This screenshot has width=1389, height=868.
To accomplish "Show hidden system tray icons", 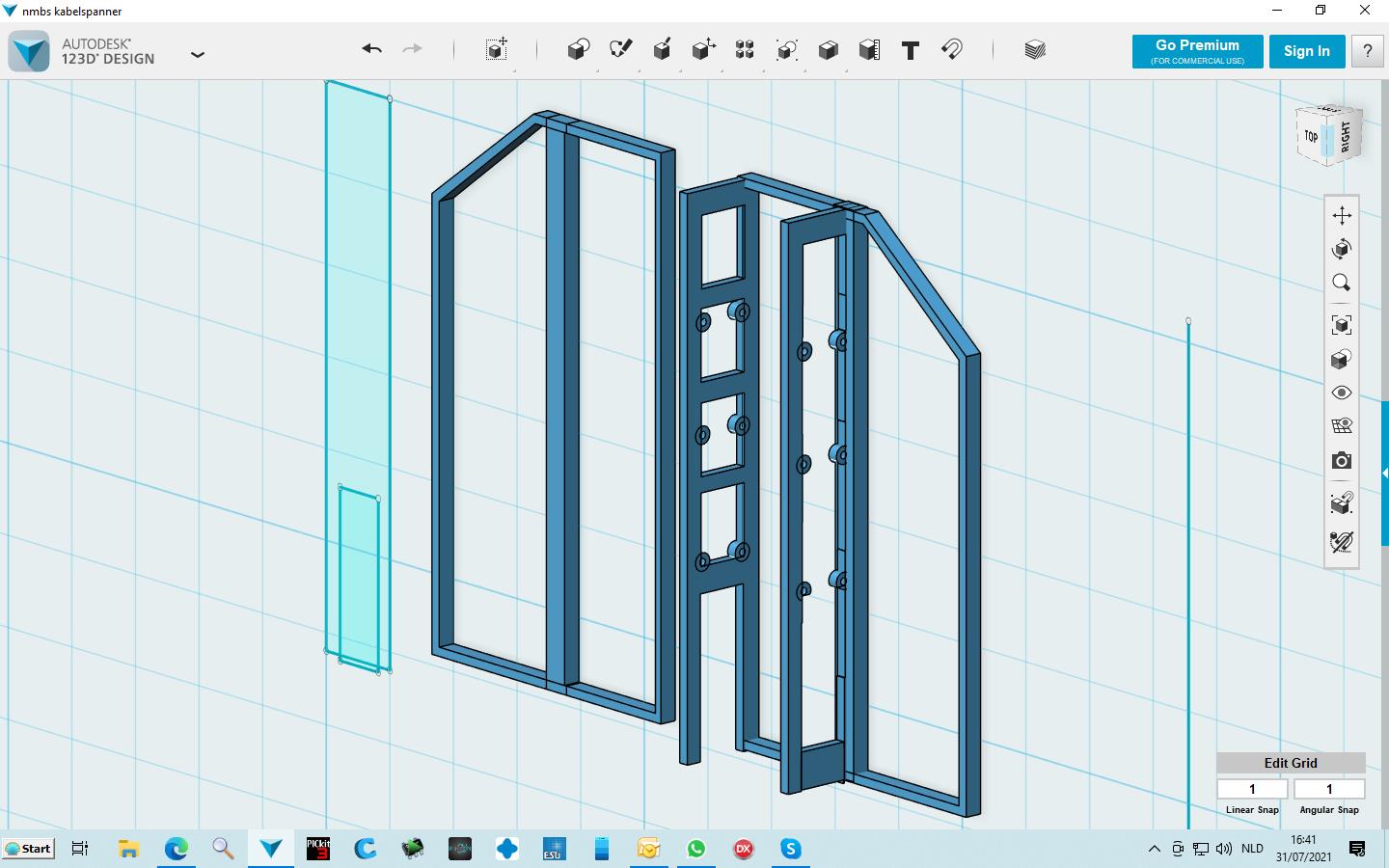I will click(1154, 849).
